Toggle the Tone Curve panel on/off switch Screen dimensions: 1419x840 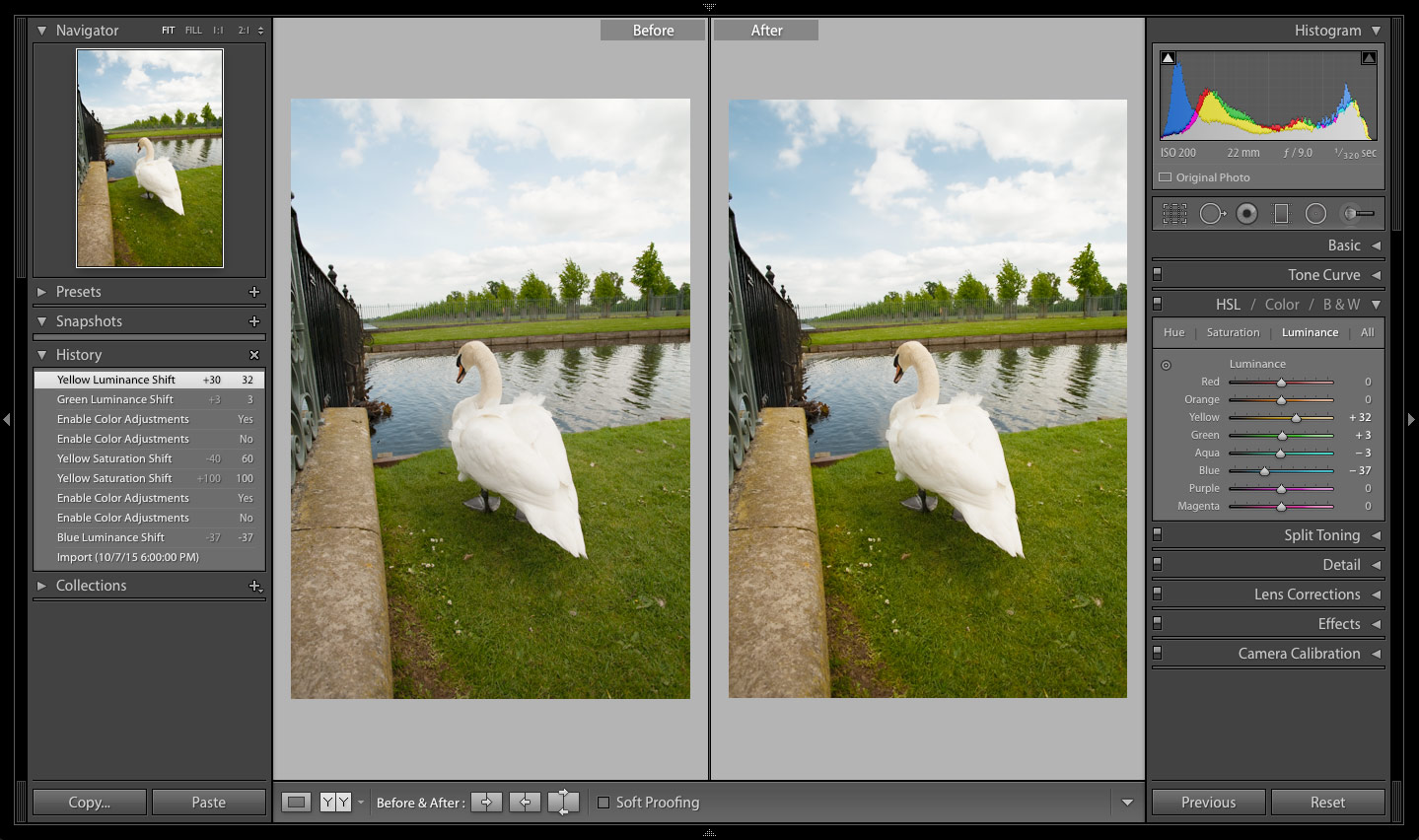(x=1155, y=274)
